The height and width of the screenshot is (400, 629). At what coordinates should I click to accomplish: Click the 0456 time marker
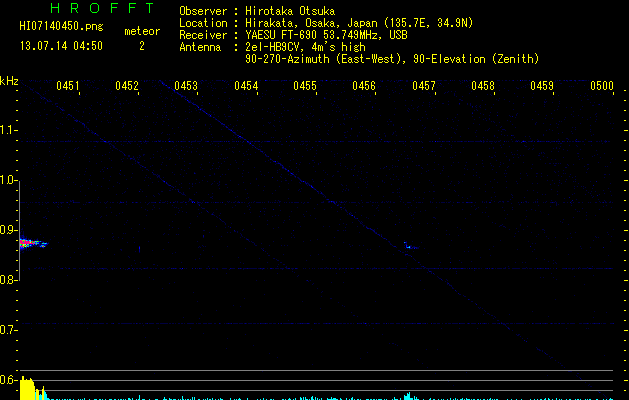point(364,86)
